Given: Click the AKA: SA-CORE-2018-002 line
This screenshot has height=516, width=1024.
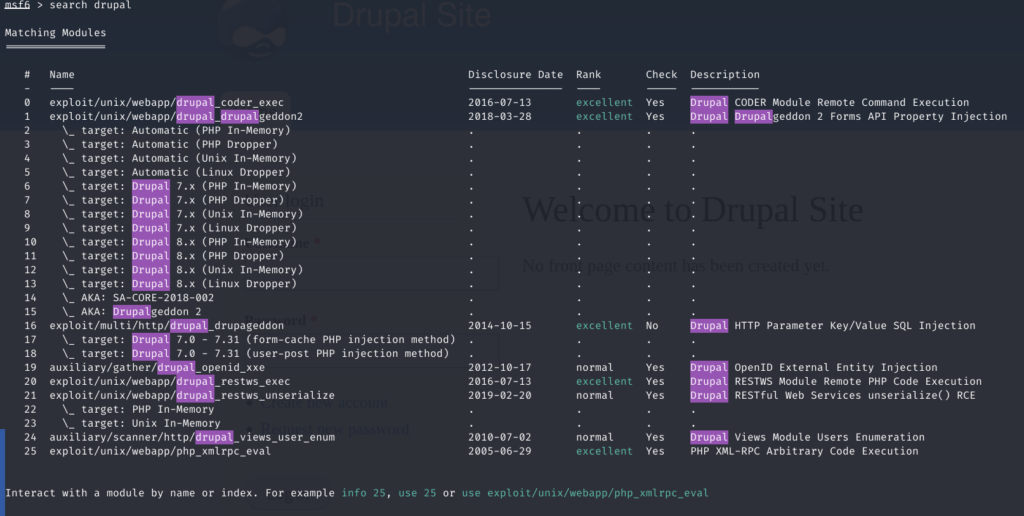Looking at the screenshot, I should click(x=138, y=298).
